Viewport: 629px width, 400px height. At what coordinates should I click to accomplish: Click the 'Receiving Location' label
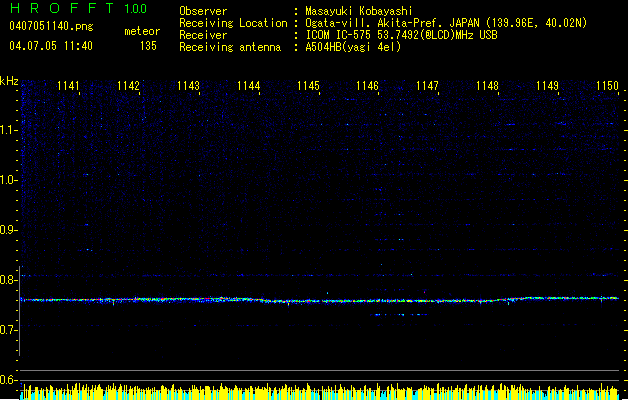tap(233, 23)
